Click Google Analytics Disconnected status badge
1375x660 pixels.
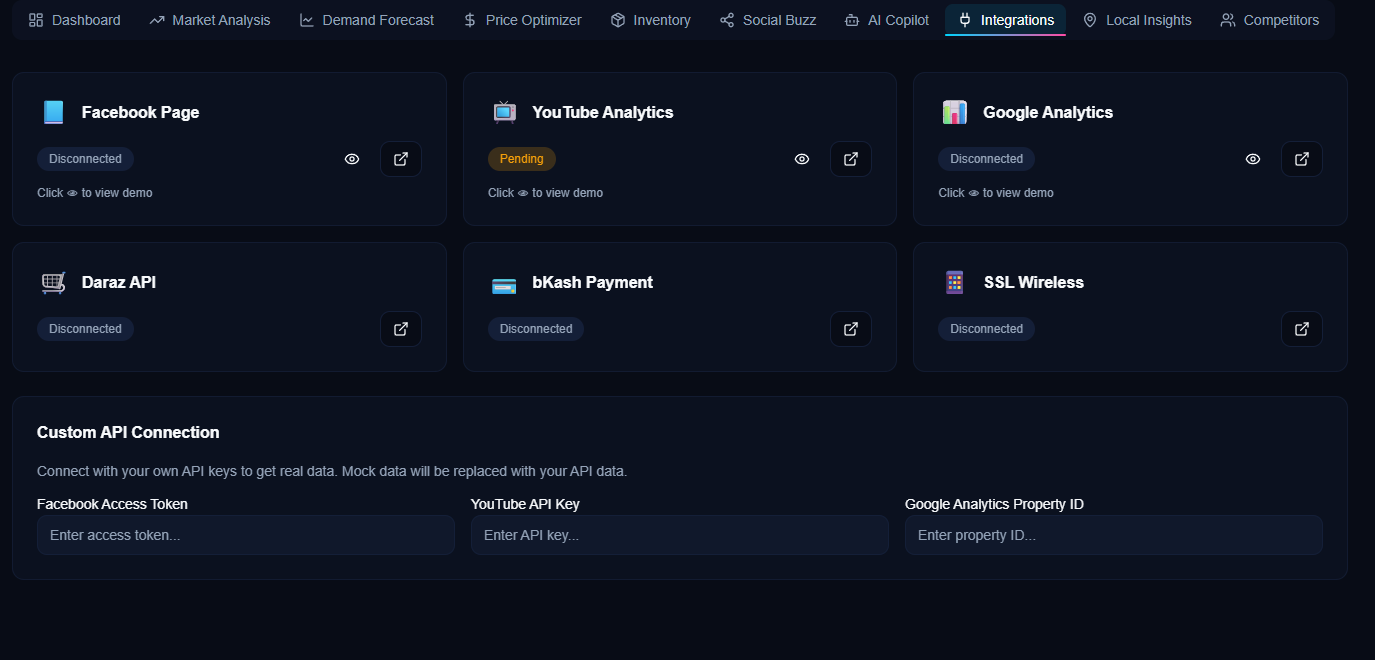[x=986, y=159]
